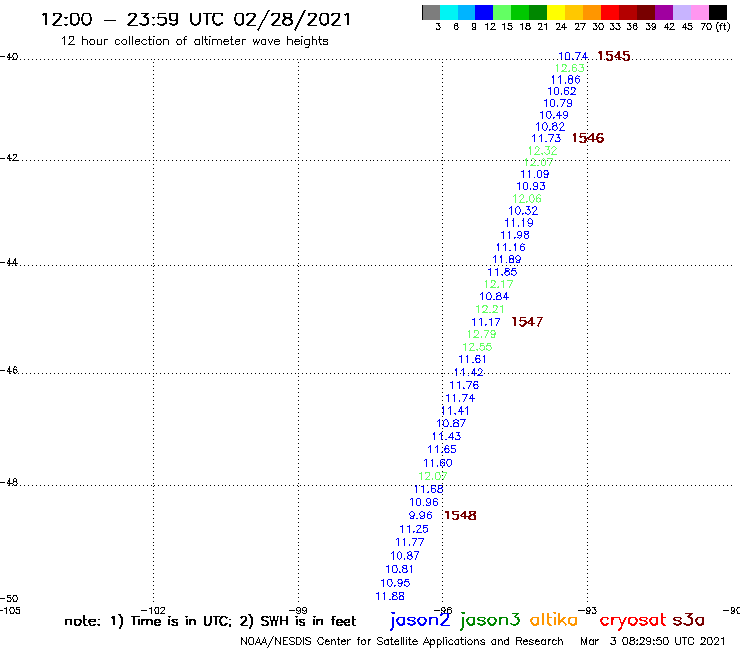Click the black swatch at the scale's end
This screenshot has height=650, width=740.
718,12
